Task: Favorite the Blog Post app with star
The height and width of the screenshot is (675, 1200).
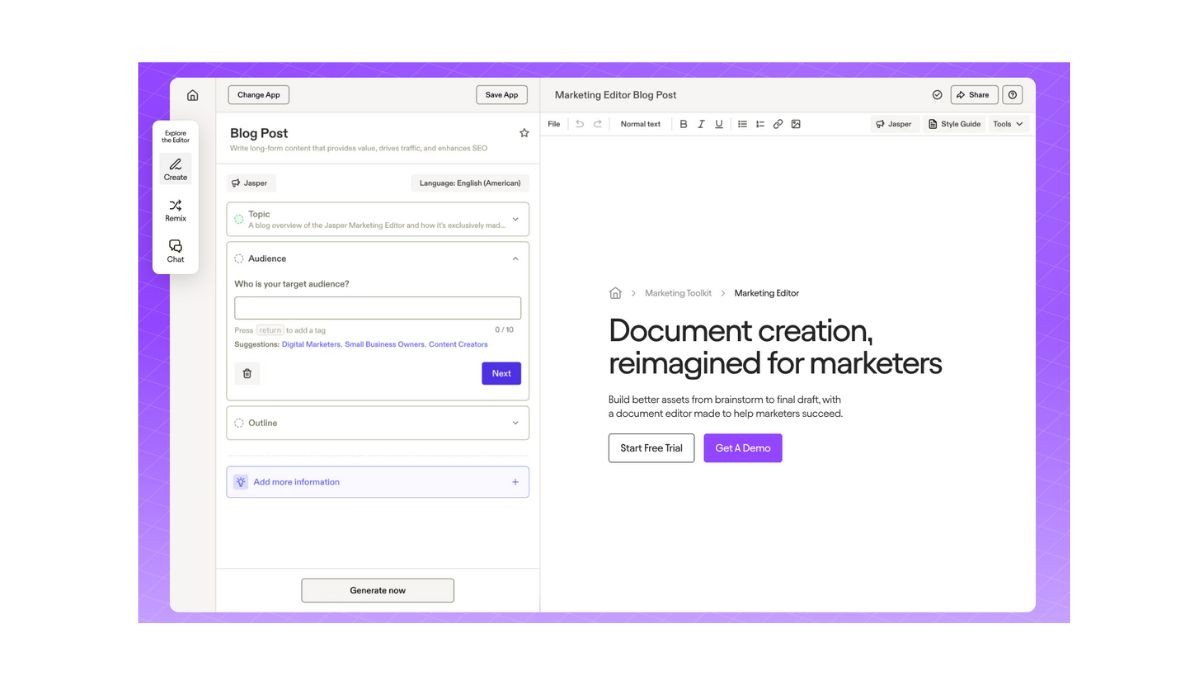Action: (524, 133)
